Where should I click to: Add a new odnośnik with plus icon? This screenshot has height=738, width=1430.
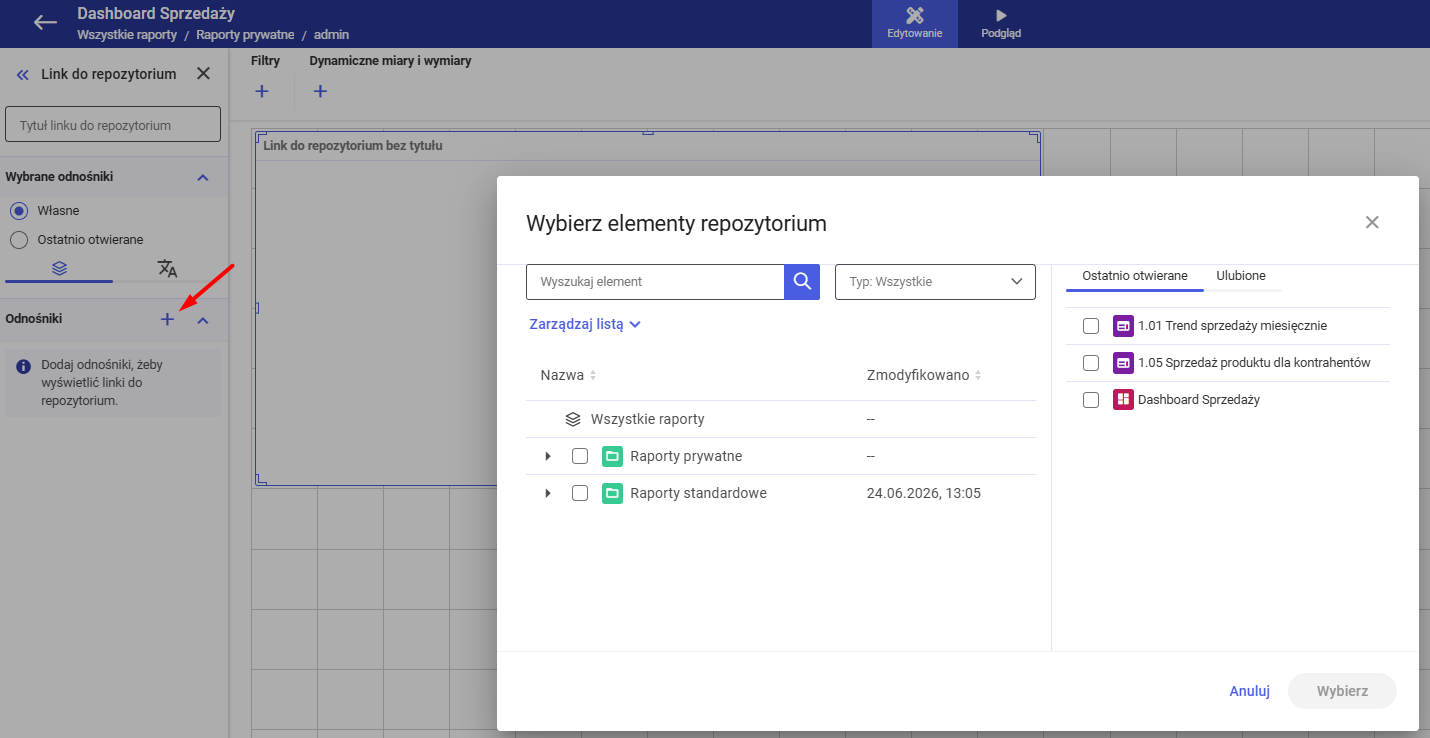(x=167, y=319)
